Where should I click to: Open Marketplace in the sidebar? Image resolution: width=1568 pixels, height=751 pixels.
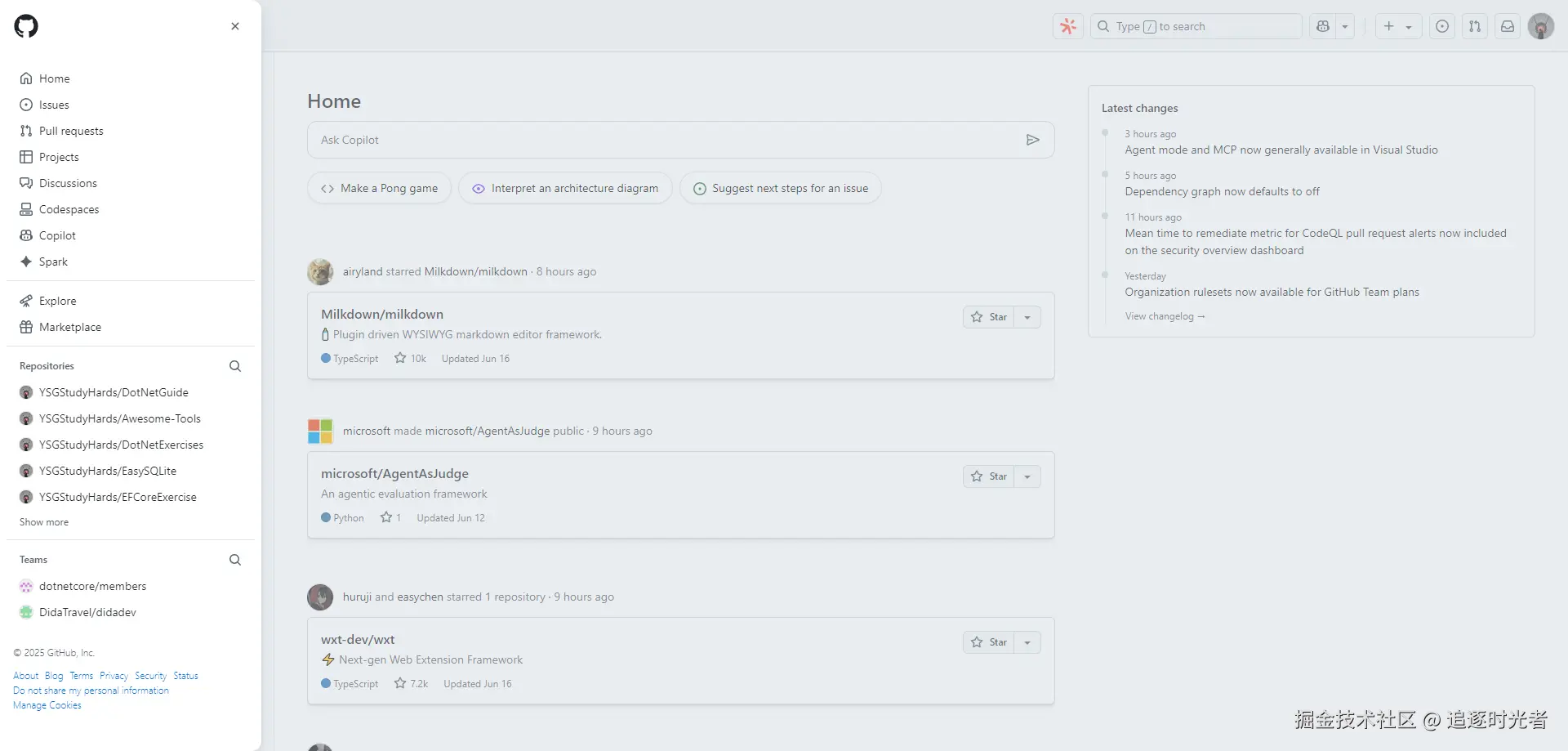[x=131, y=327]
